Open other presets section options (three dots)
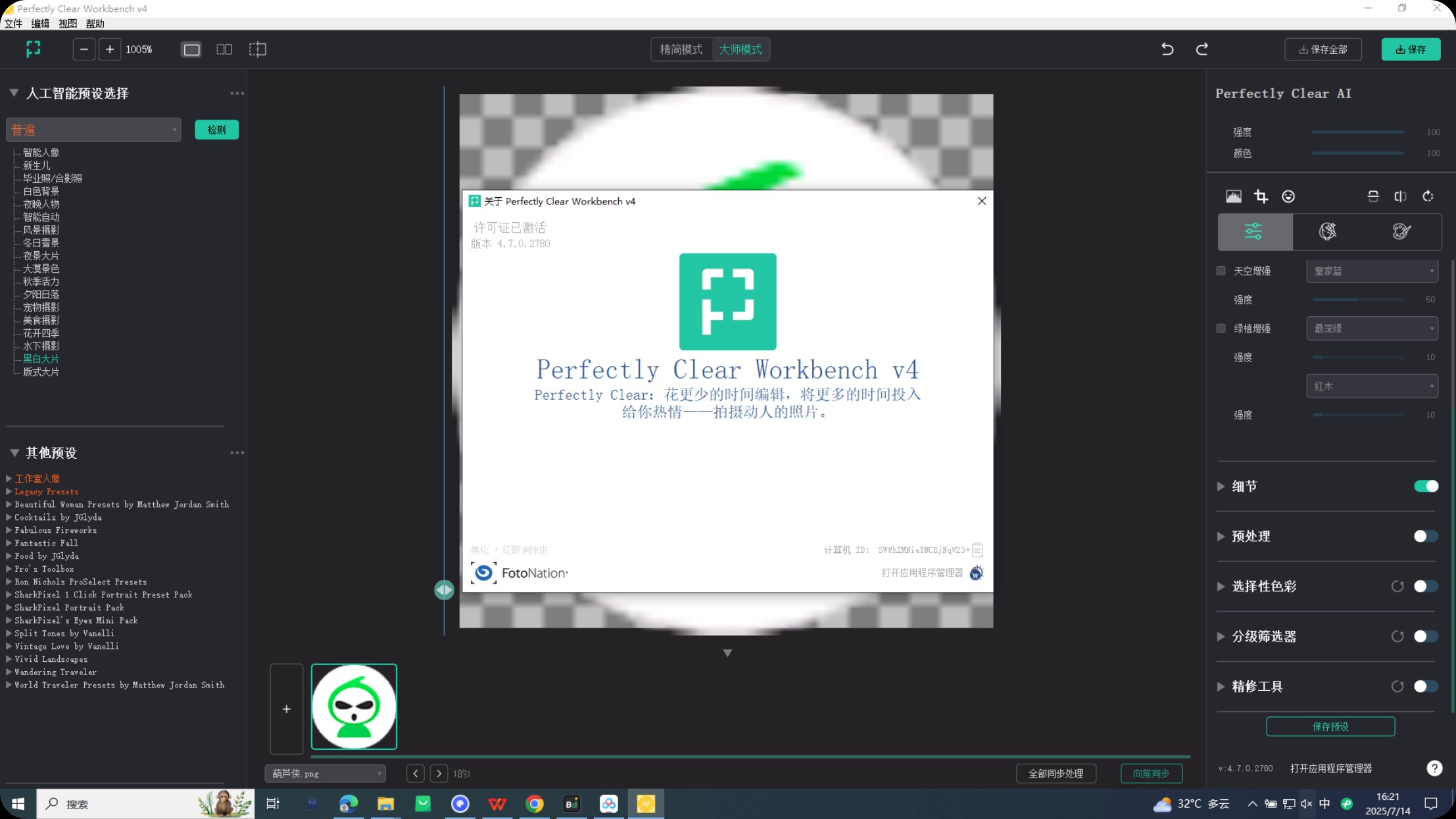This screenshot has width=1456, height=819. pyautogui.click(x=237, y=453)
